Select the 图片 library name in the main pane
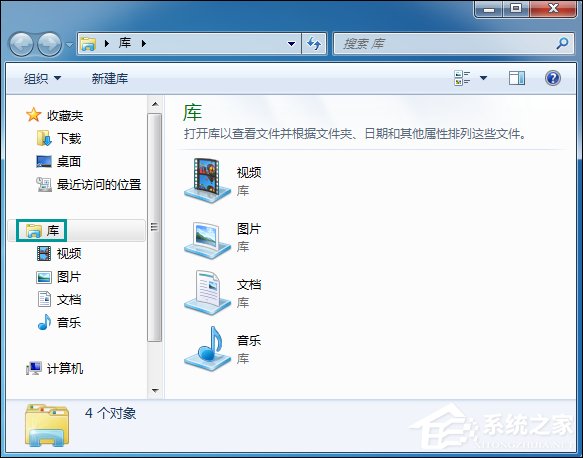The height and width of the screenshot is (458, 583). coord(249,229)
